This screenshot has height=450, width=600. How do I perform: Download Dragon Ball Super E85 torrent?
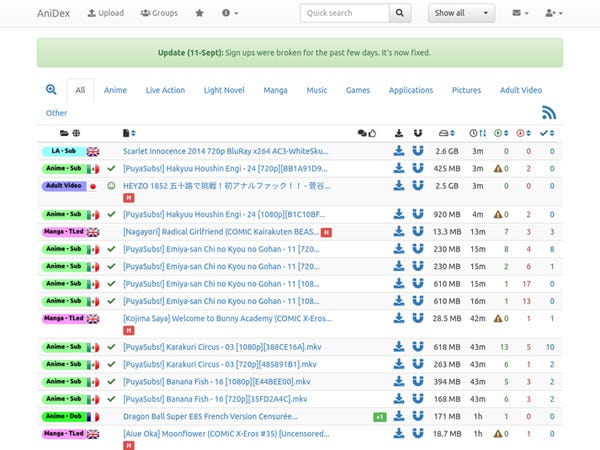coord(399,416)
